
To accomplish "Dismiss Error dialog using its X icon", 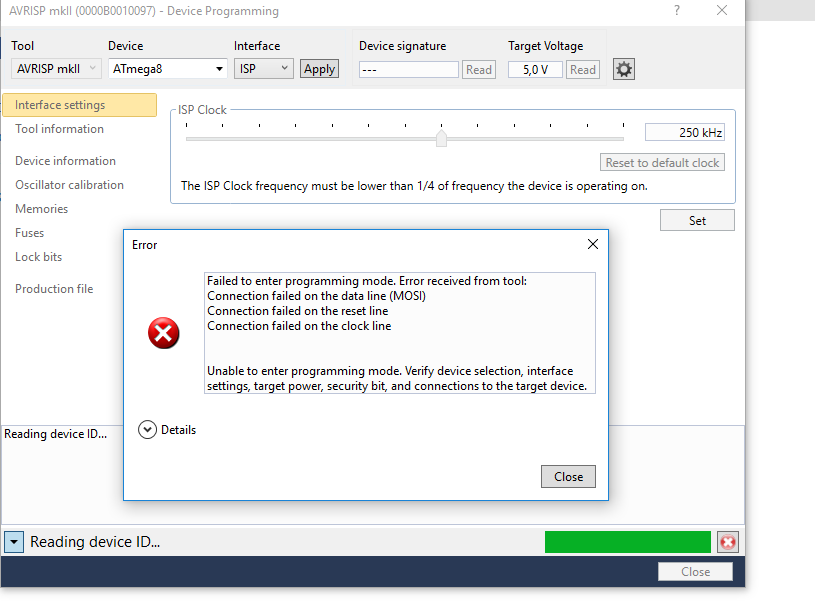I will (593, 244).
